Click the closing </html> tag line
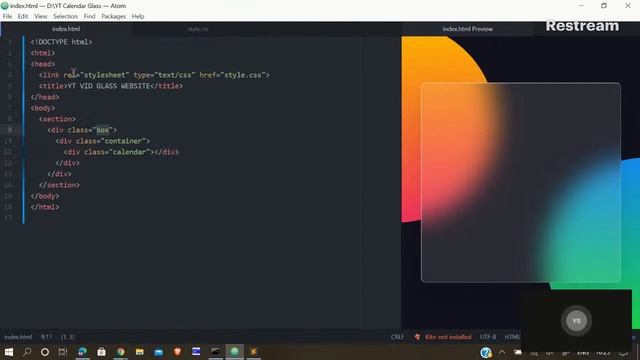This screenshot has height=360, width=640. tap(44, 207)
